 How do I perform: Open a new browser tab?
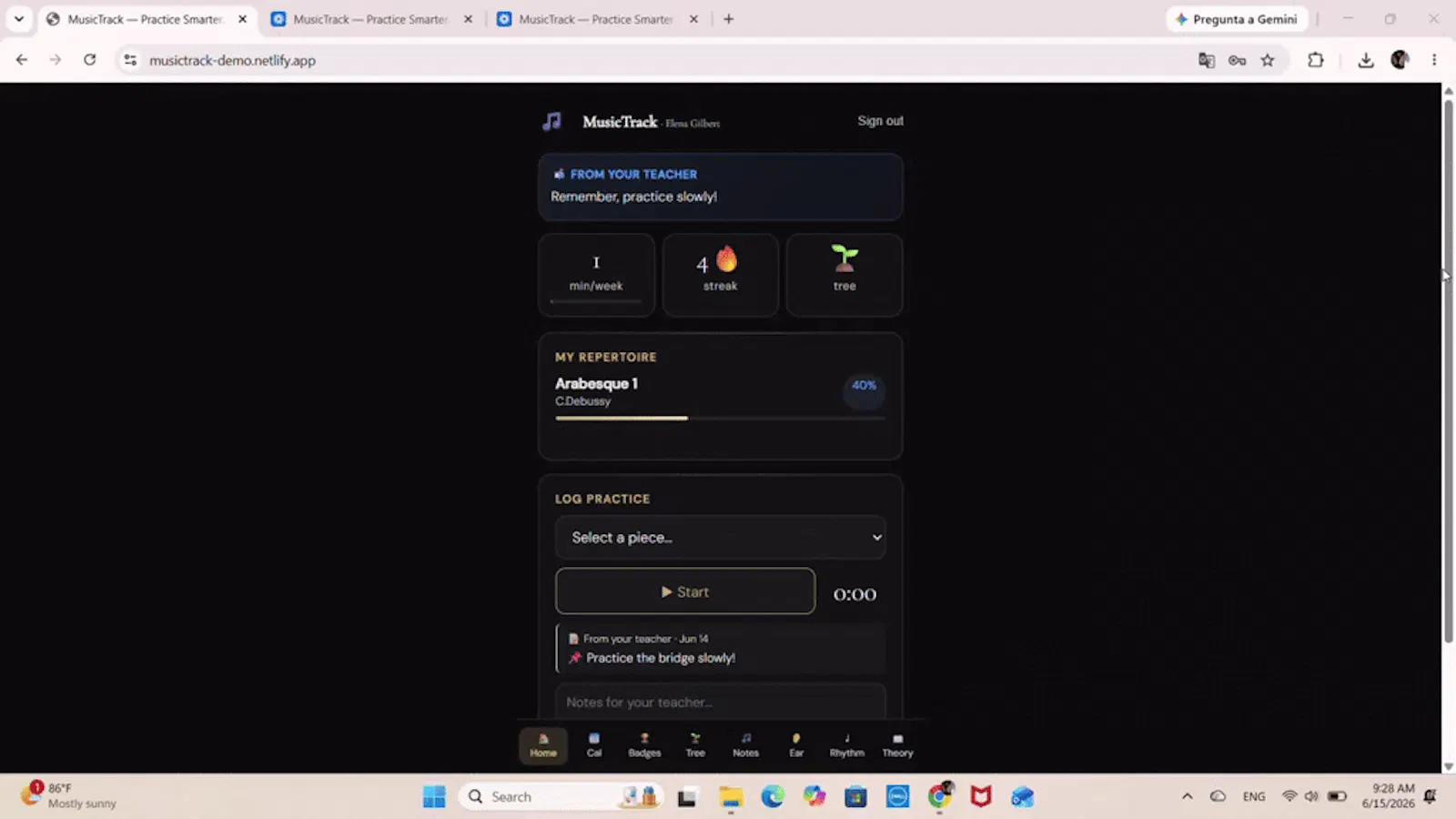click(728, 19)
